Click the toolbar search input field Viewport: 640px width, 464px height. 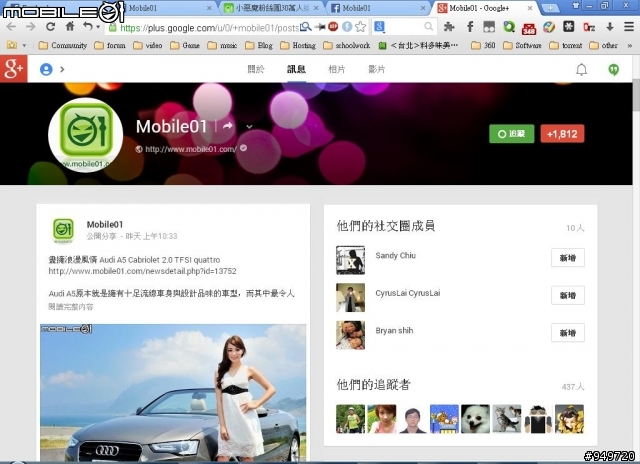click(x=404, y=27)
